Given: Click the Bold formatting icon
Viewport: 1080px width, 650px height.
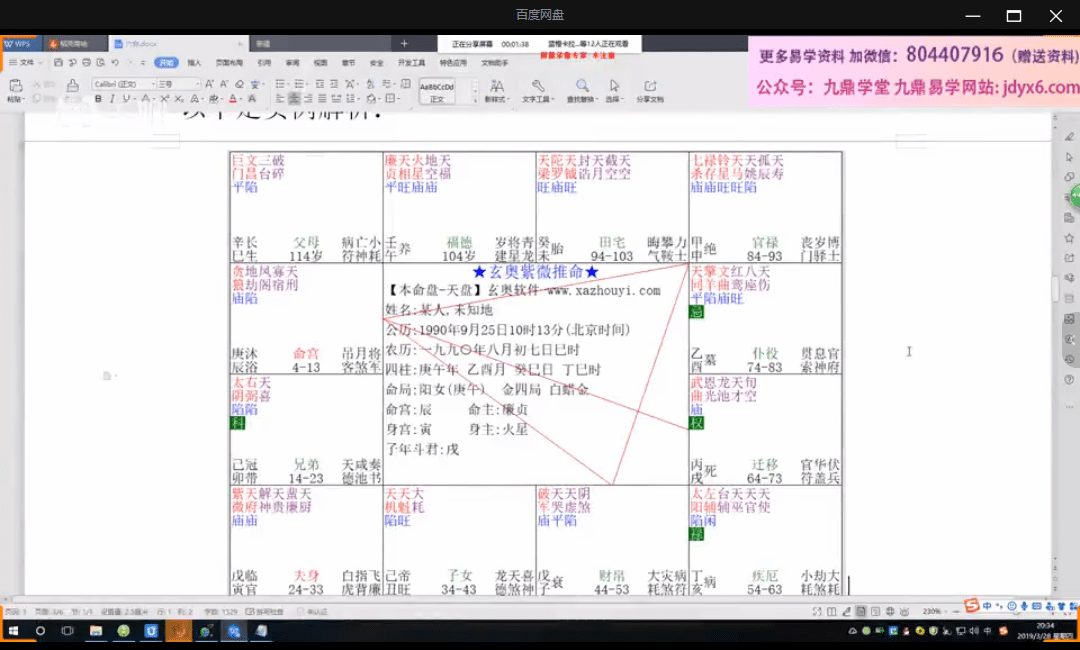Looking at the screenshot, I should [x=98, y=99].
